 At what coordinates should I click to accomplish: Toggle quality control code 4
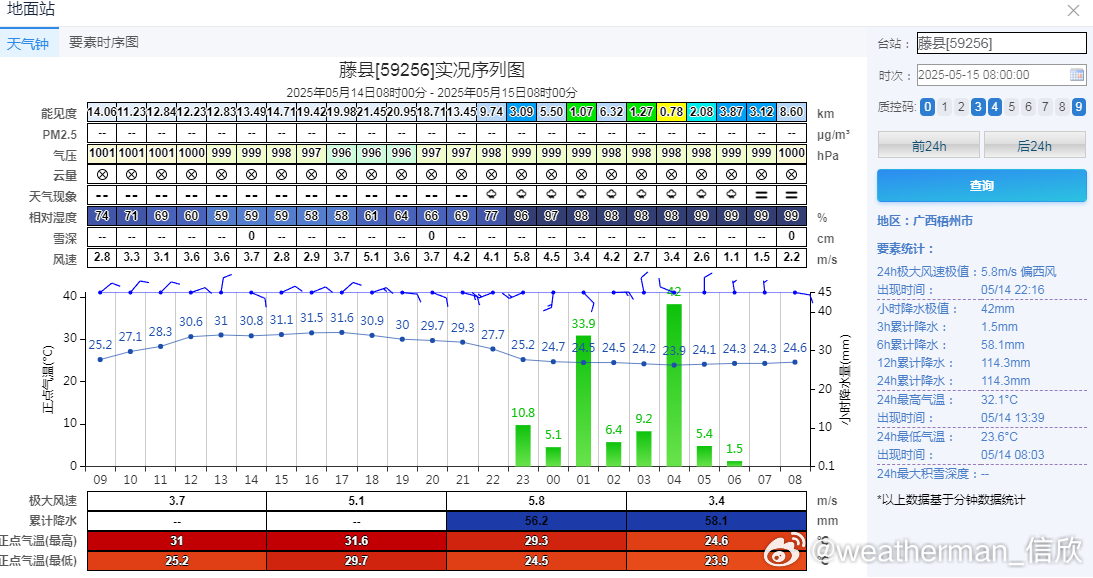pyautogui.click(x=995, y=107)
